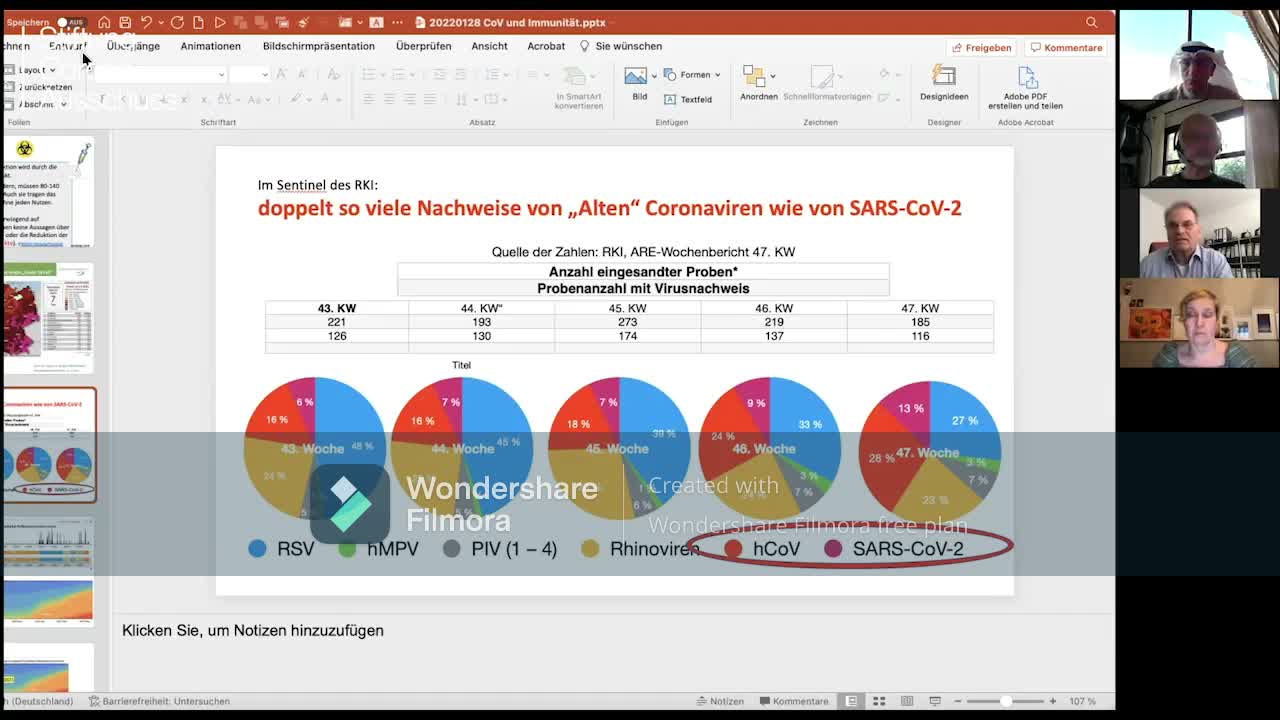The image size is (1280, 720).
Task: Start presentation view from status bar
Action: 935,701
